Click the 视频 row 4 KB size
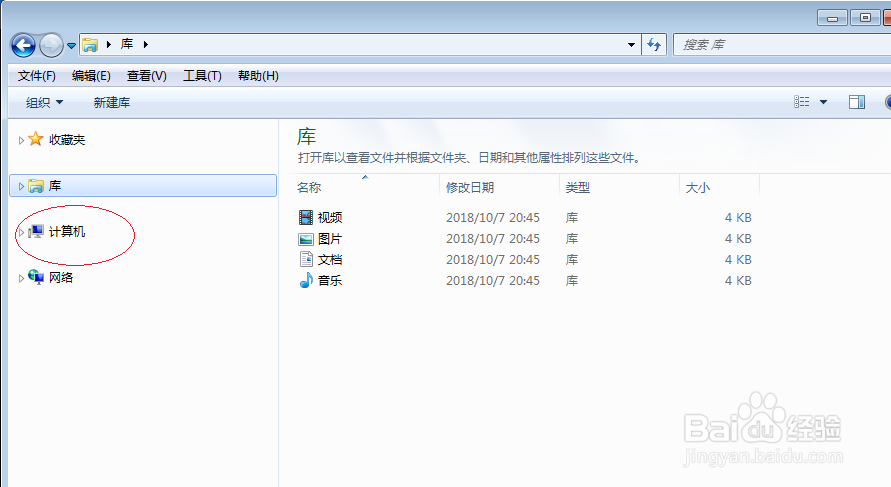 [738, 218]
